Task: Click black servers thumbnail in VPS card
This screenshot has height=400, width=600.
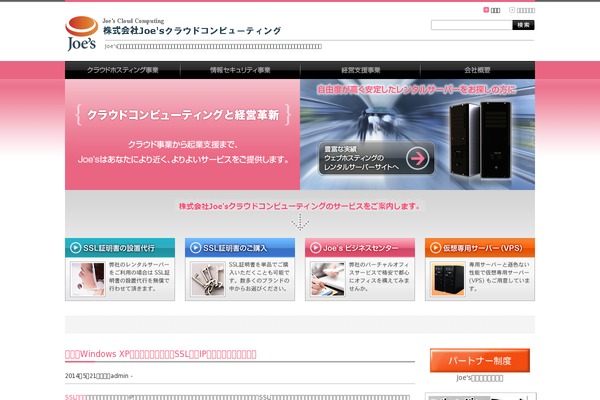Action: click(448, 279)
